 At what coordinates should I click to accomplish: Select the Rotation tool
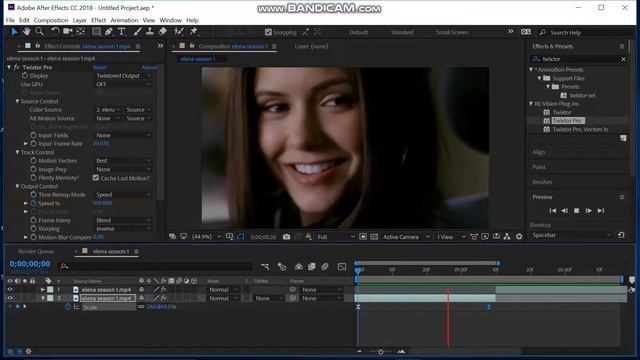click(x=55, y=31)
